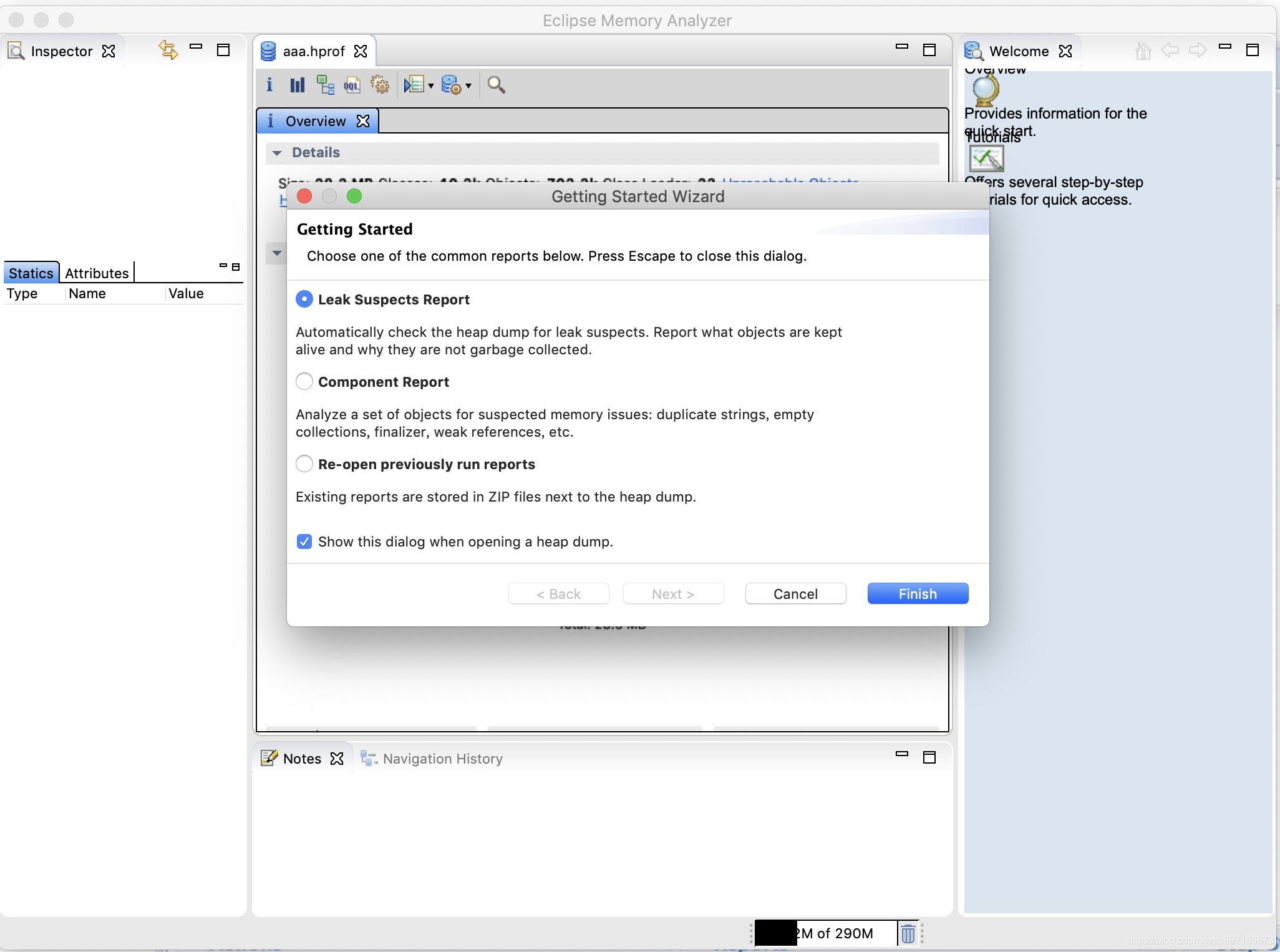Viewport: 1280px width, 952px height.
Task: Collapse the section arrow below Details
Action: 277,253
